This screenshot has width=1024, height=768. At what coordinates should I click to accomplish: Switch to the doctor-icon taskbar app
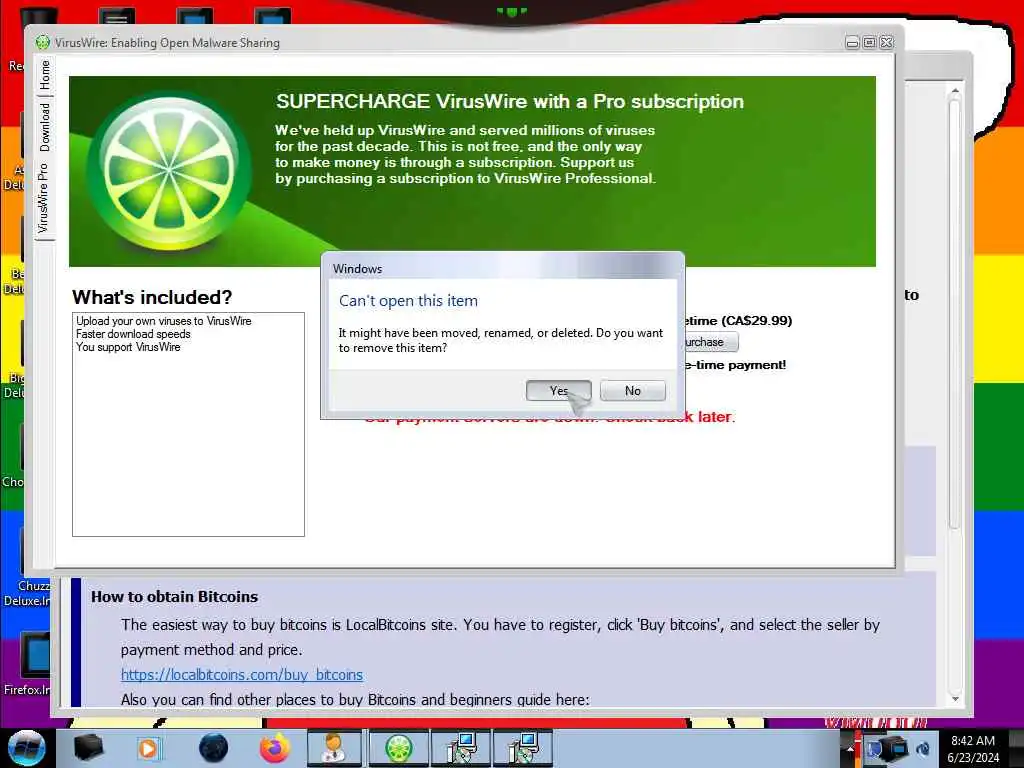click(x=334, y=748)
